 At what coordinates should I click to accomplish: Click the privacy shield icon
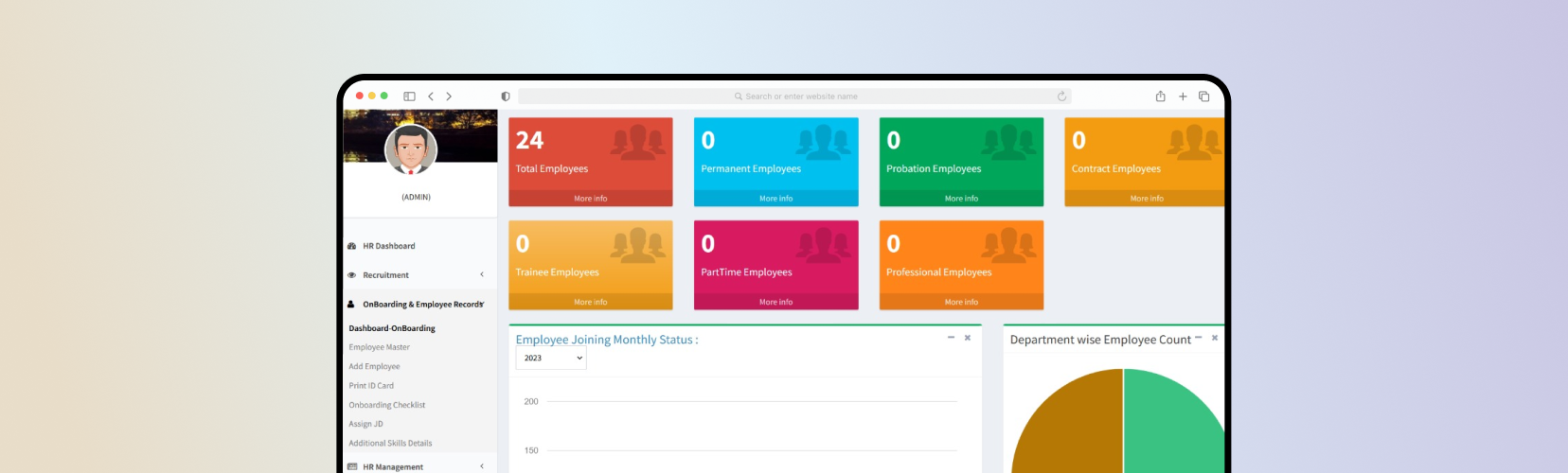click(x=506, y=96)
